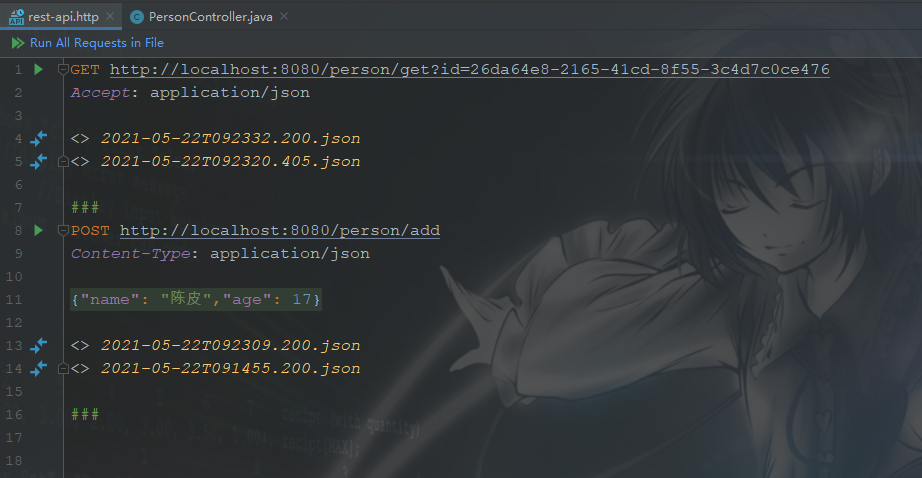Open the localhost person/get URL link
Screen dimensions: 922x478
469,69
